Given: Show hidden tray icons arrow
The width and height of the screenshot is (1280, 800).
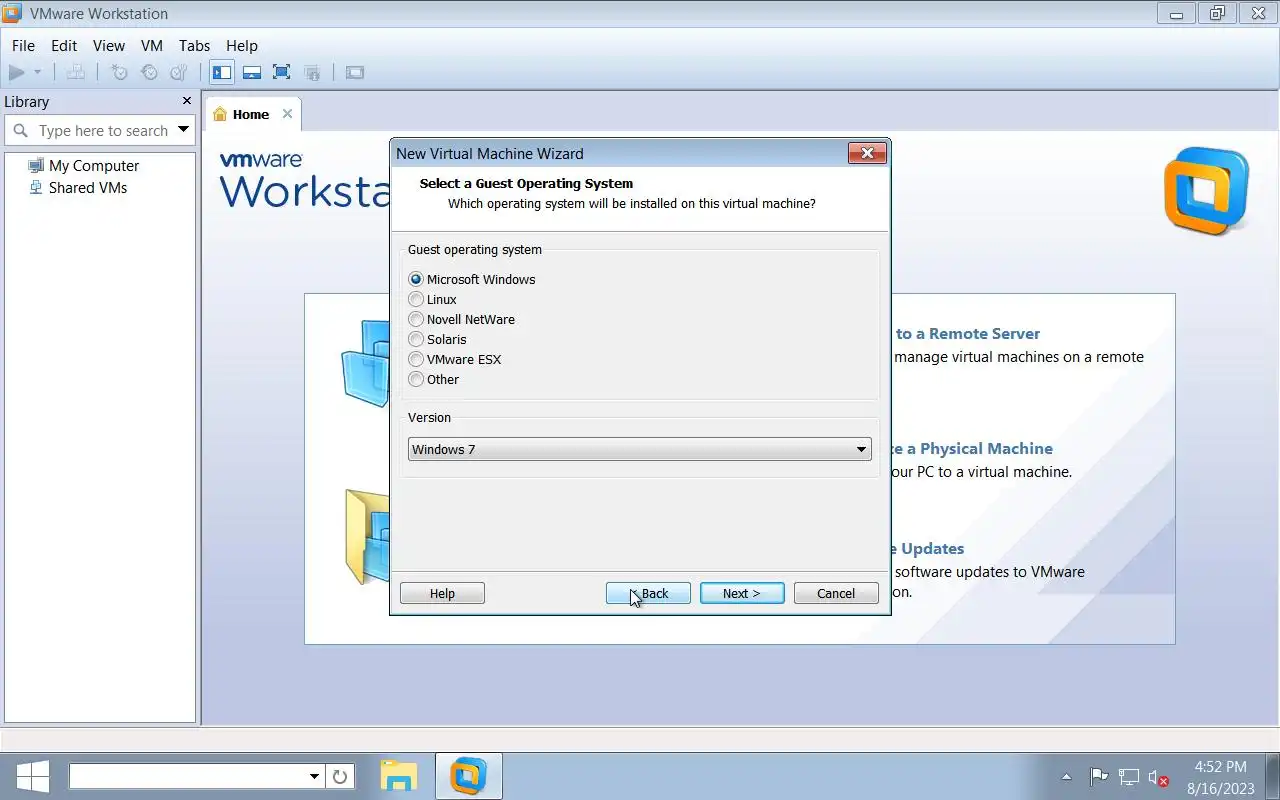Looking at the screenshot, I should click(x=1066, y=776).
